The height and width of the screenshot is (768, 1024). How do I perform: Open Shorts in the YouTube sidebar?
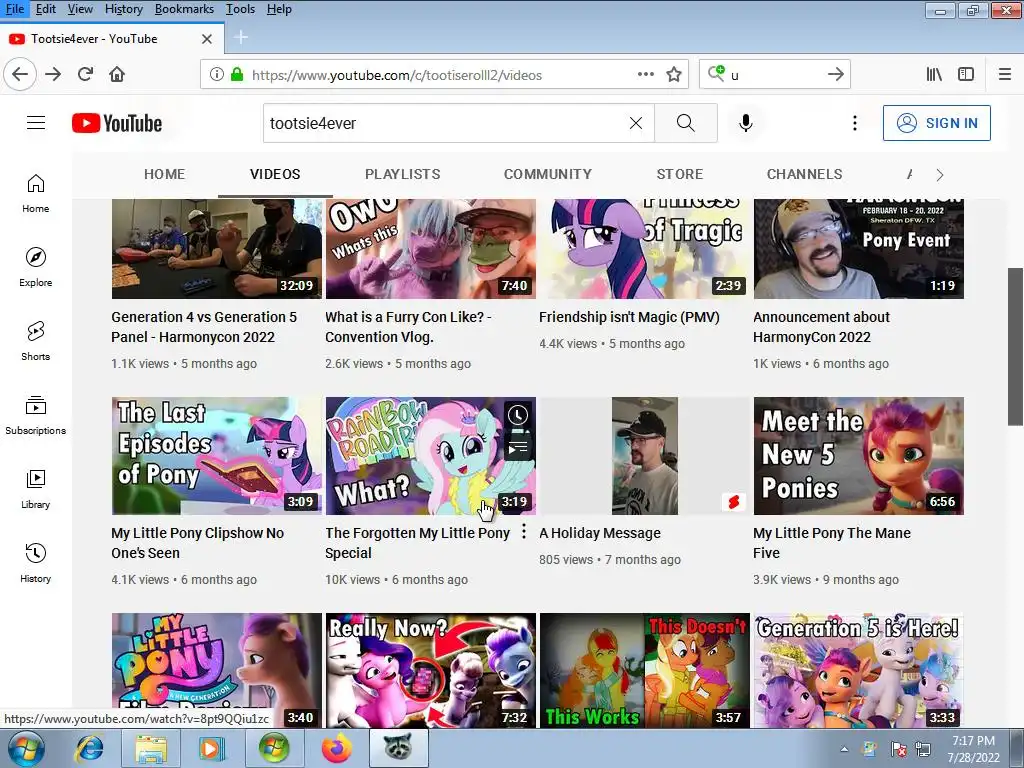36,341
